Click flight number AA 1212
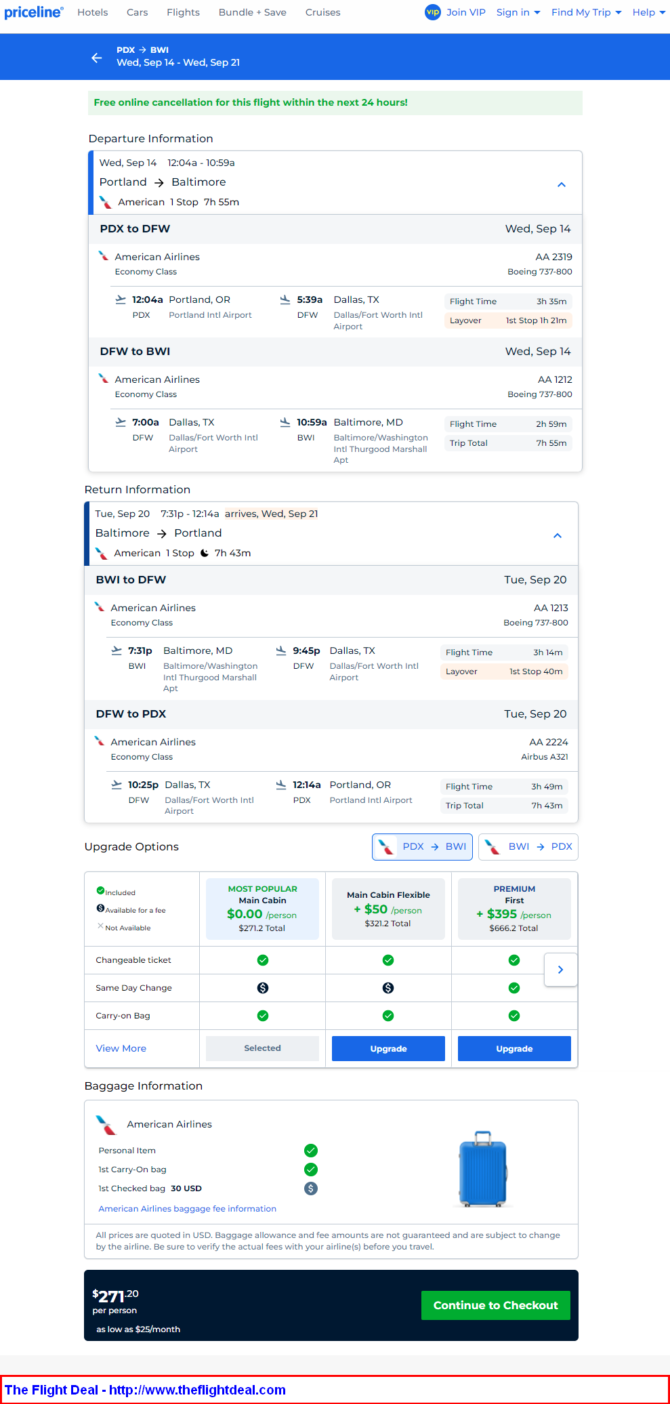 click(555, 380)
